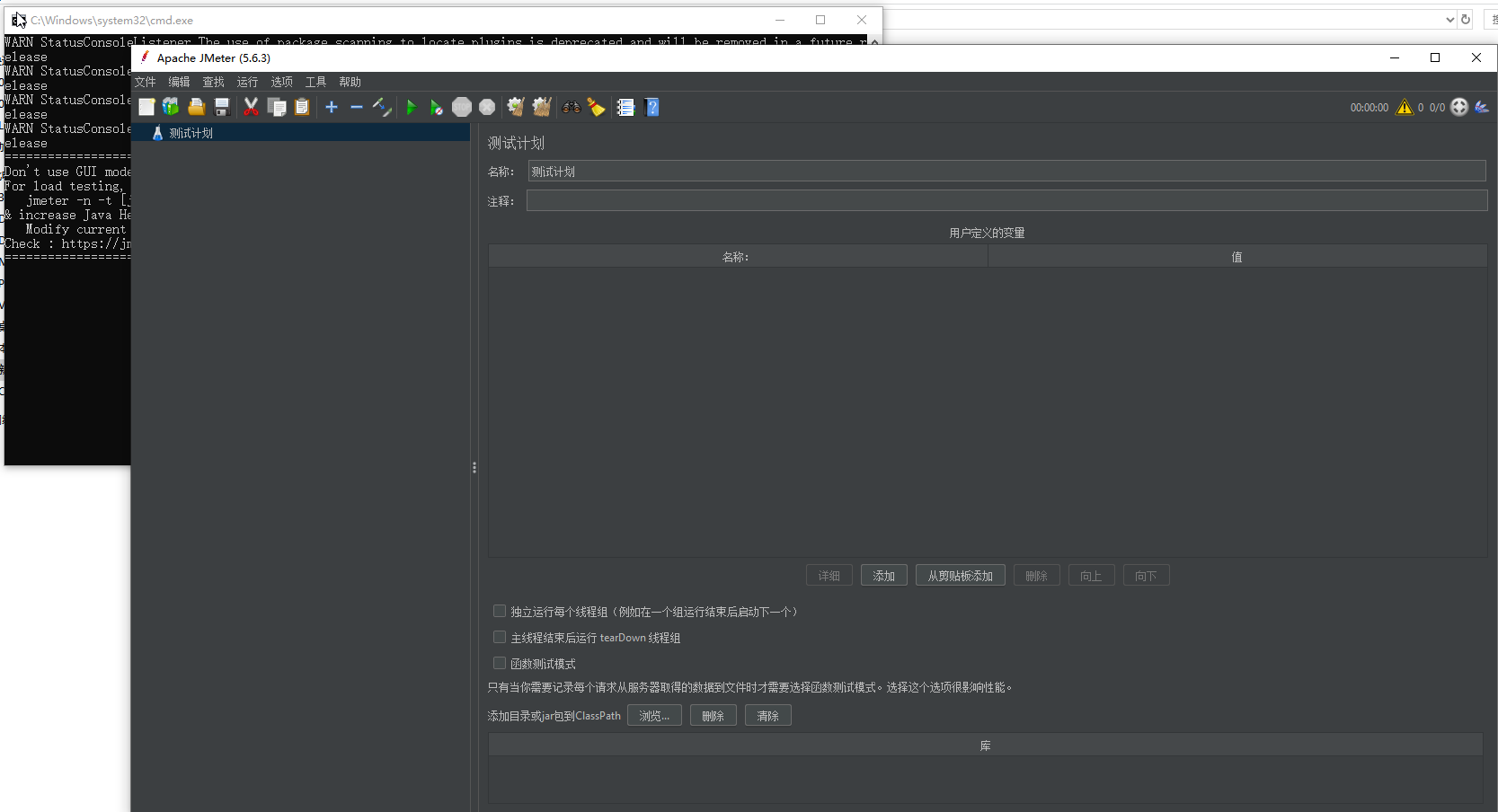Open the function helper dialog icon
1498x812 pixels.
point(626,107)
